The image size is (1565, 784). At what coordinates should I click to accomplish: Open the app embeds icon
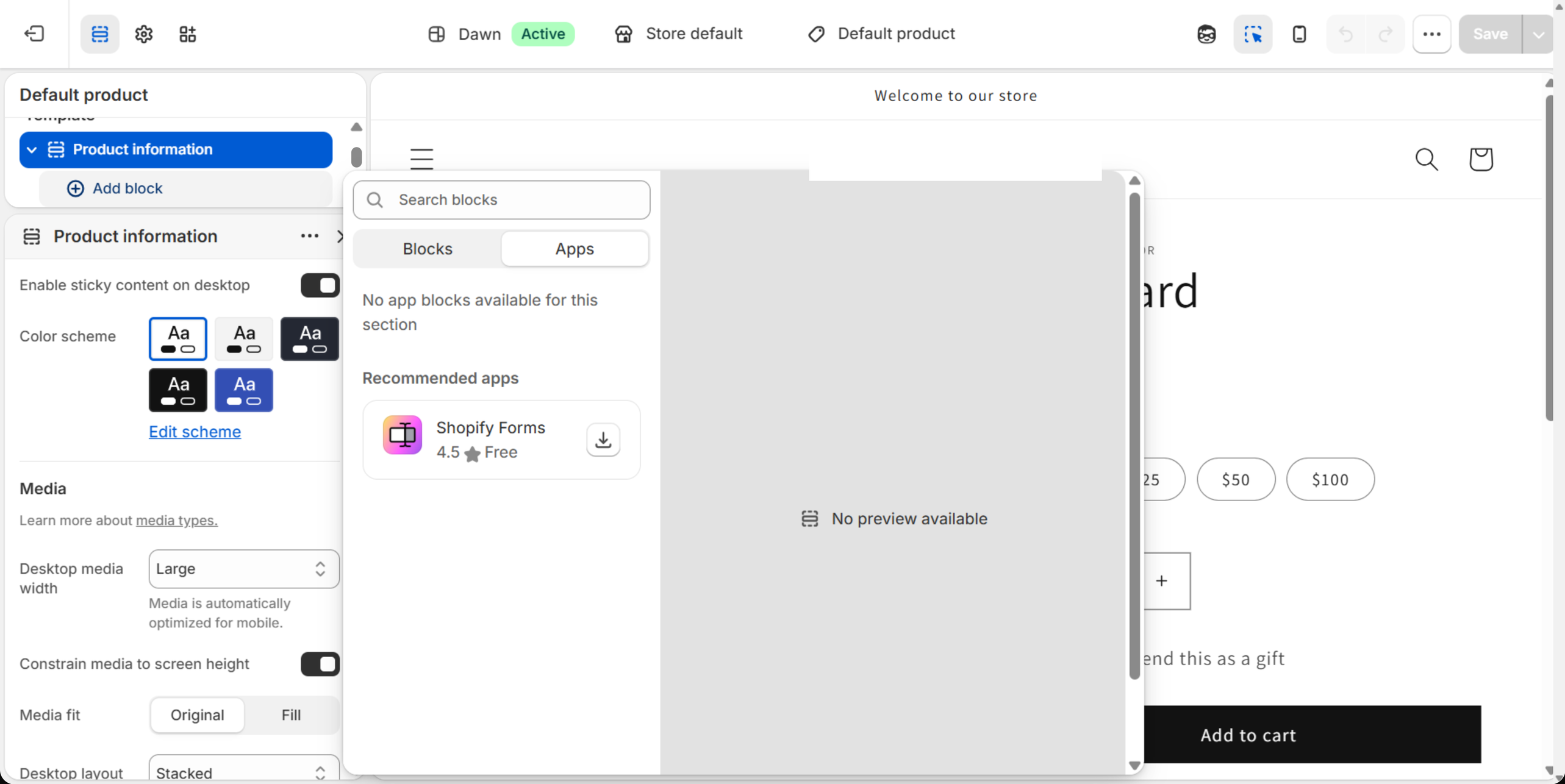pyautogui.click(x=188, y=34)
